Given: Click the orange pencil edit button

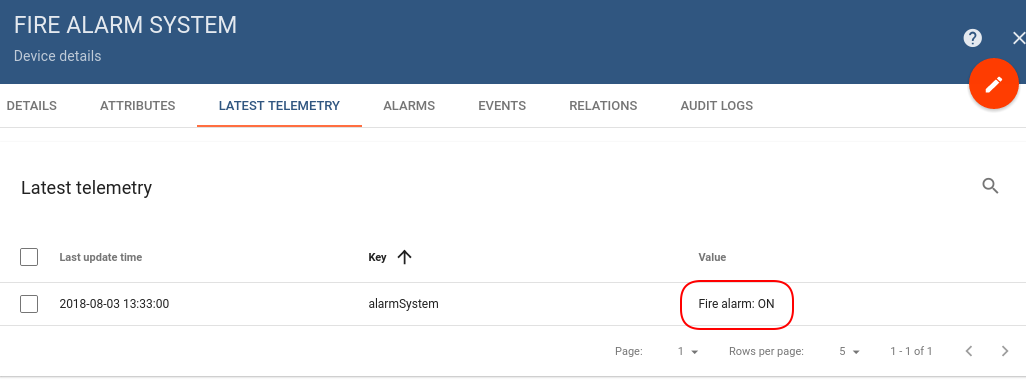Looking at the screenshot, I should coord(993,84).
